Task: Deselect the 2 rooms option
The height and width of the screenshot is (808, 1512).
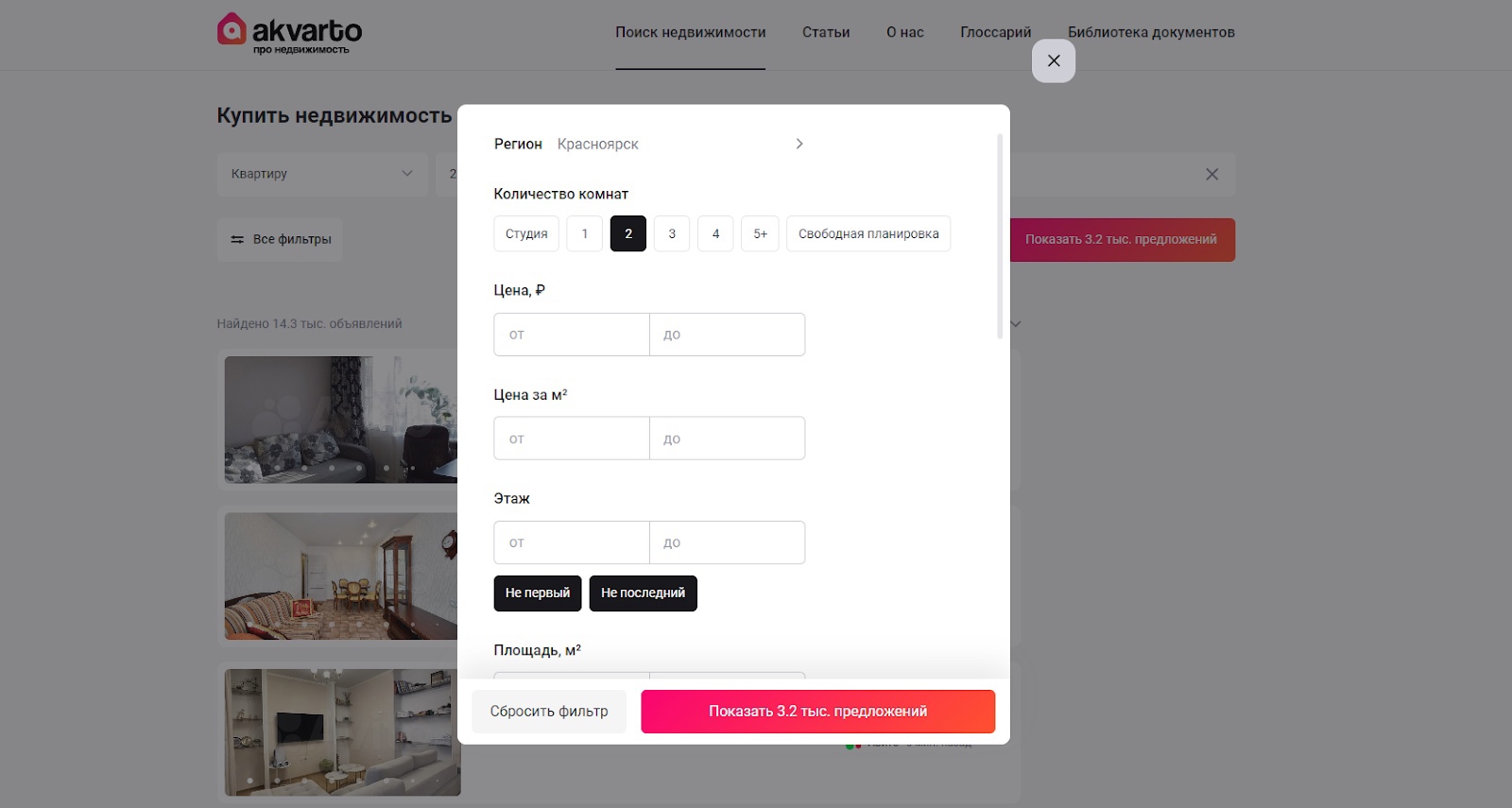Action: [x=628, y=233]
